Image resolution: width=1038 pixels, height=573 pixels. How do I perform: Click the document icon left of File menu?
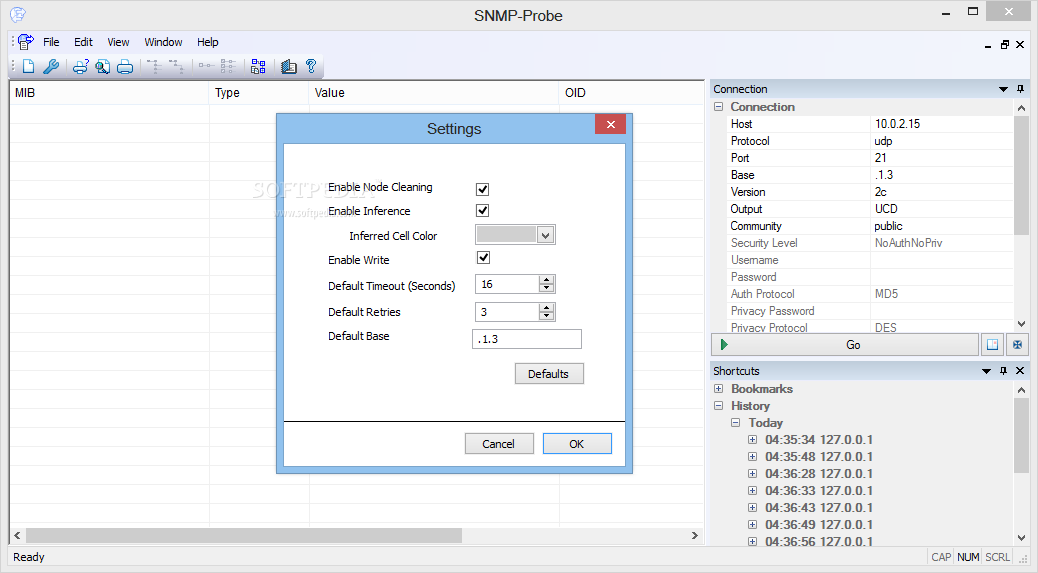tap(26, 42)
